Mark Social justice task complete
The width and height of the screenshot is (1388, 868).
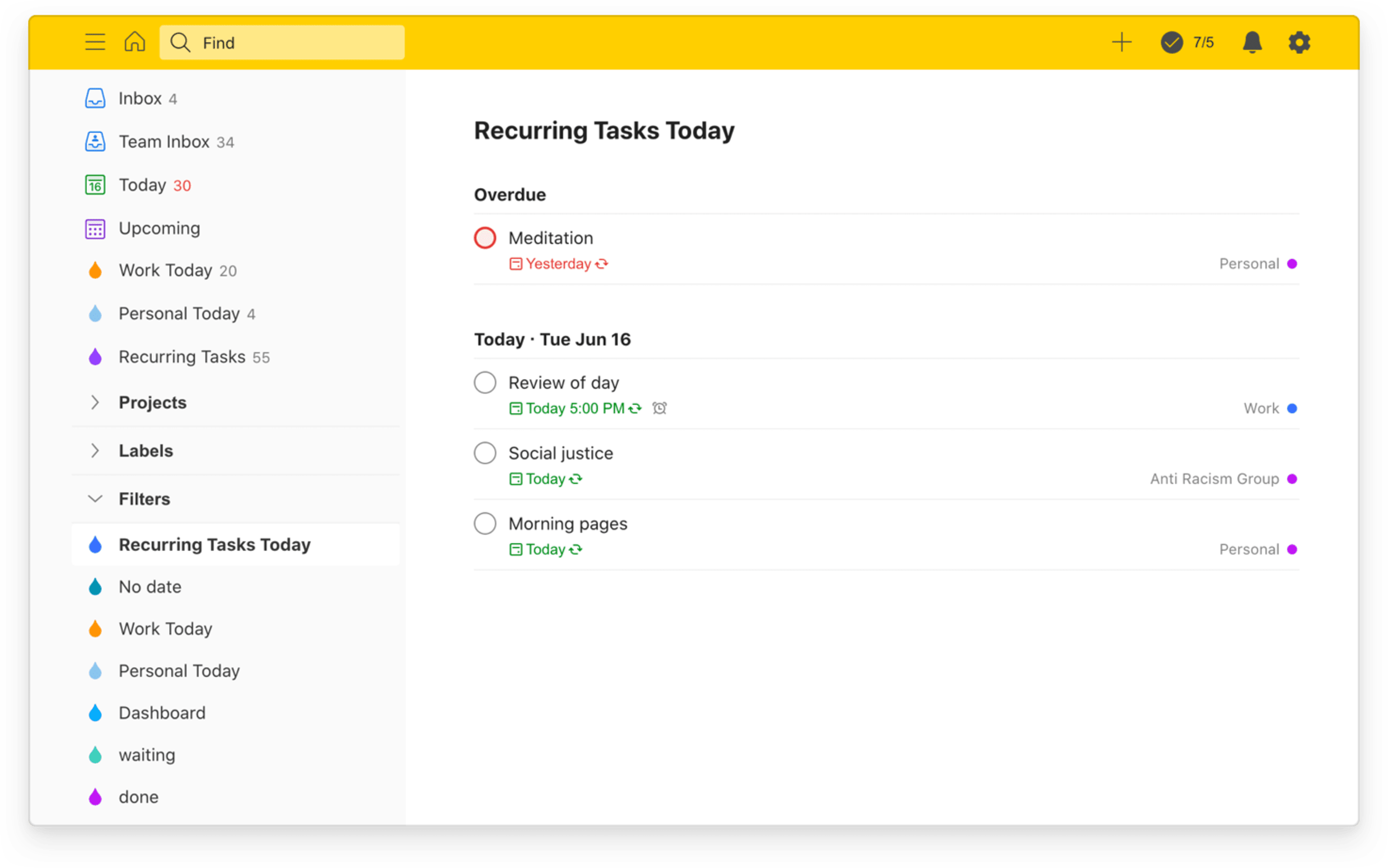coord(485,453)
